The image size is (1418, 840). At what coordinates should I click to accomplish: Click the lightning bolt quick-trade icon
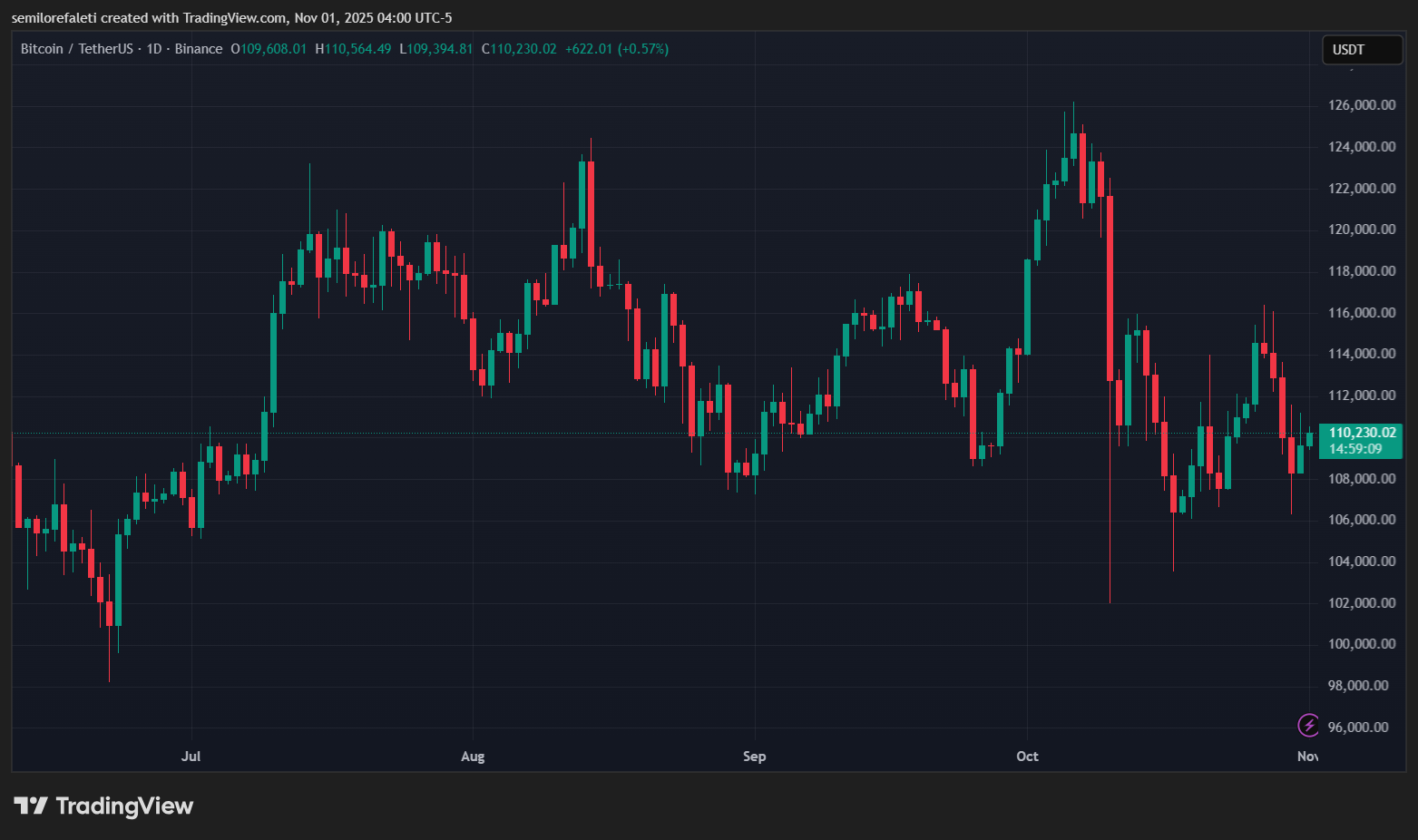click(1308, 725)
